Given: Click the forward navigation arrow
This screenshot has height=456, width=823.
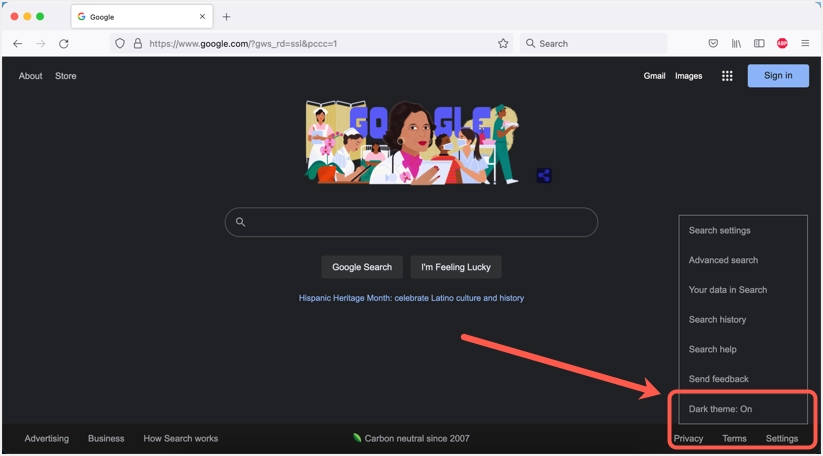Looking at the screenshot, I should 41,44.
